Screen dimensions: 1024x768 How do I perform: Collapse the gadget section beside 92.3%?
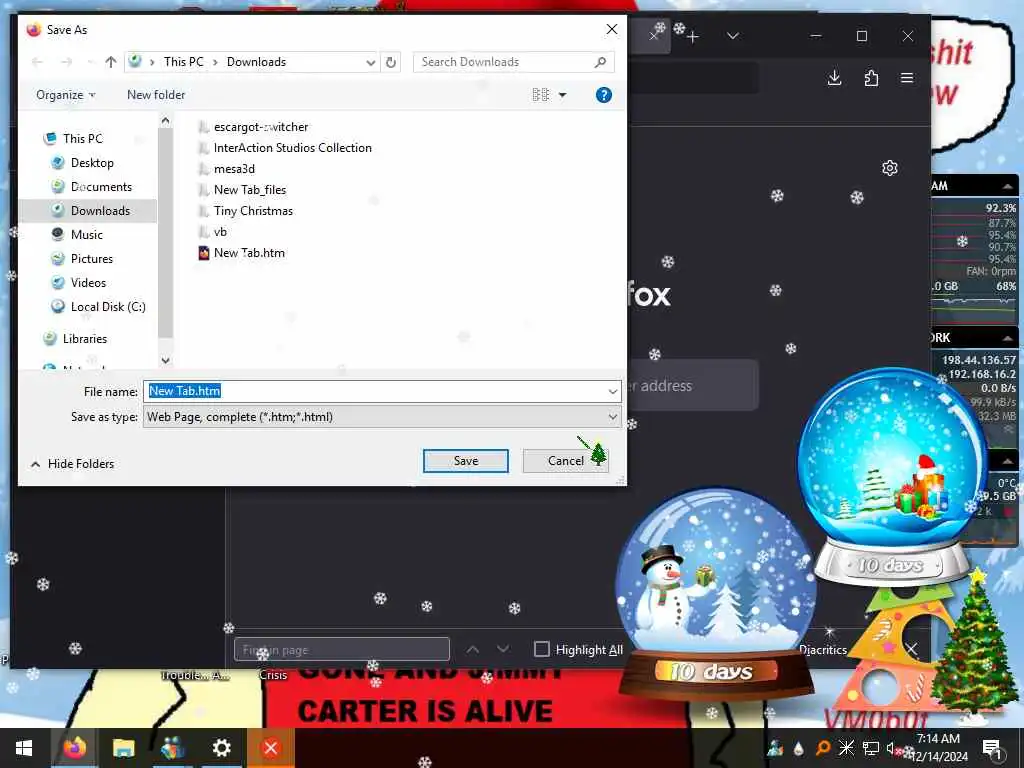coord(1008,187)
